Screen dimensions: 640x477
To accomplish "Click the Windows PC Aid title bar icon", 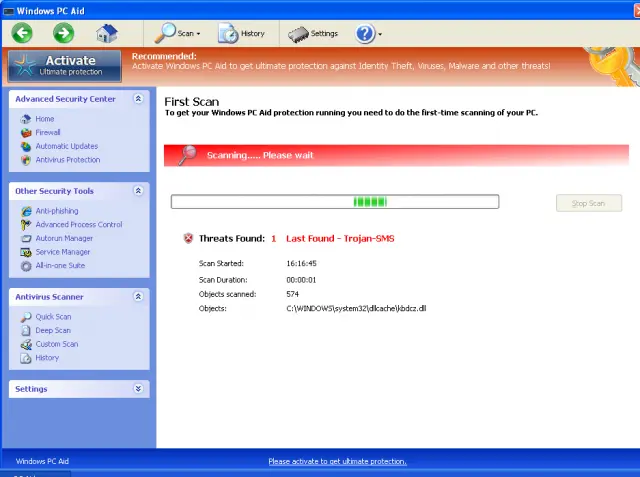I will click(x=8, y=11).
